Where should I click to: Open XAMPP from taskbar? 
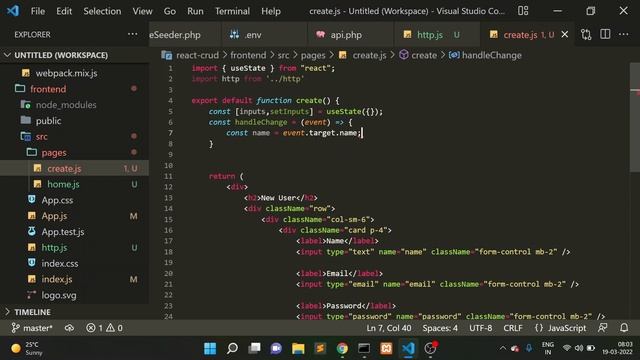(x=386, y=348)
